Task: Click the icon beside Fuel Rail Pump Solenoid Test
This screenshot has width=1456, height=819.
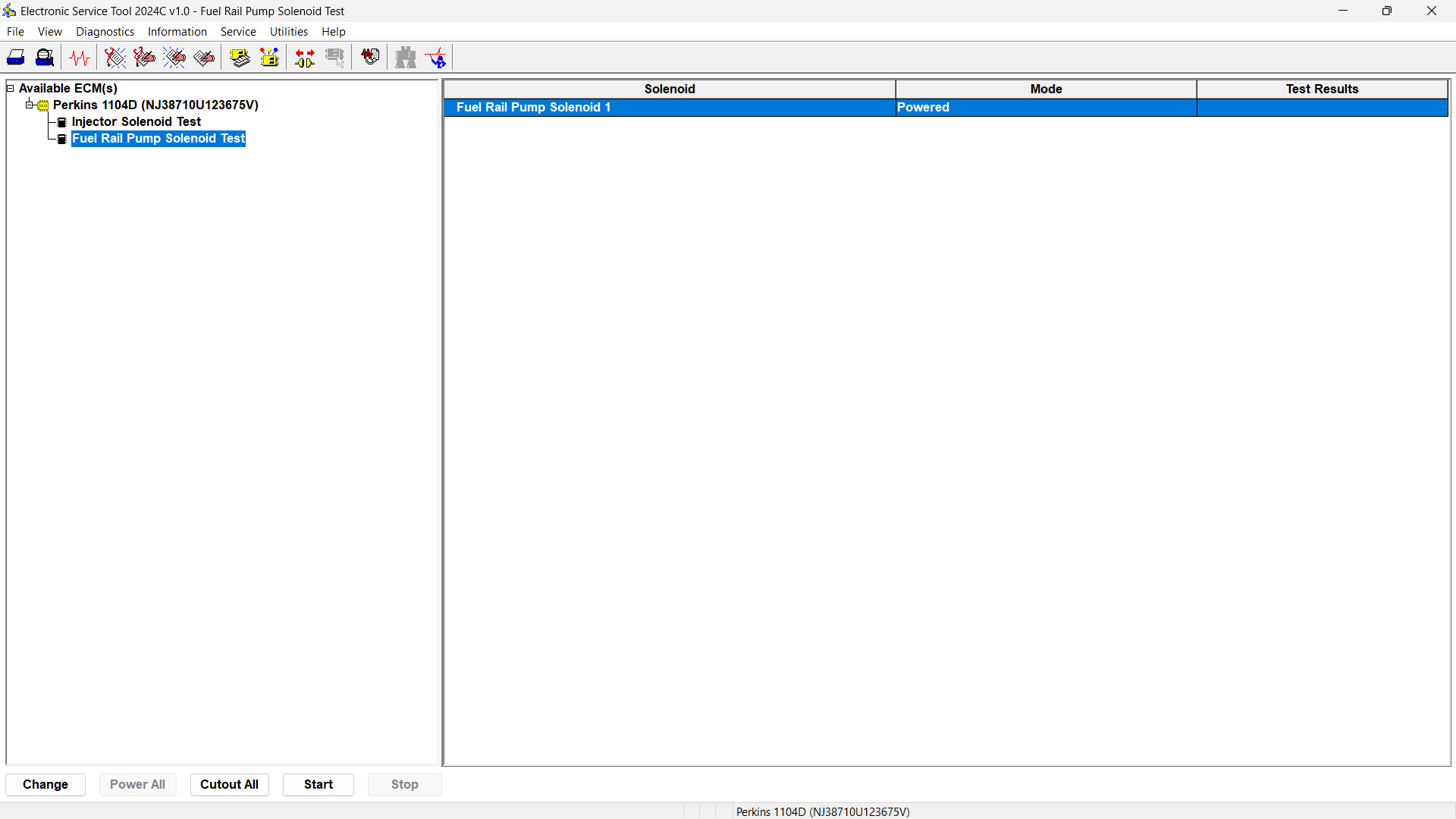Action: [x=62, y=139]
